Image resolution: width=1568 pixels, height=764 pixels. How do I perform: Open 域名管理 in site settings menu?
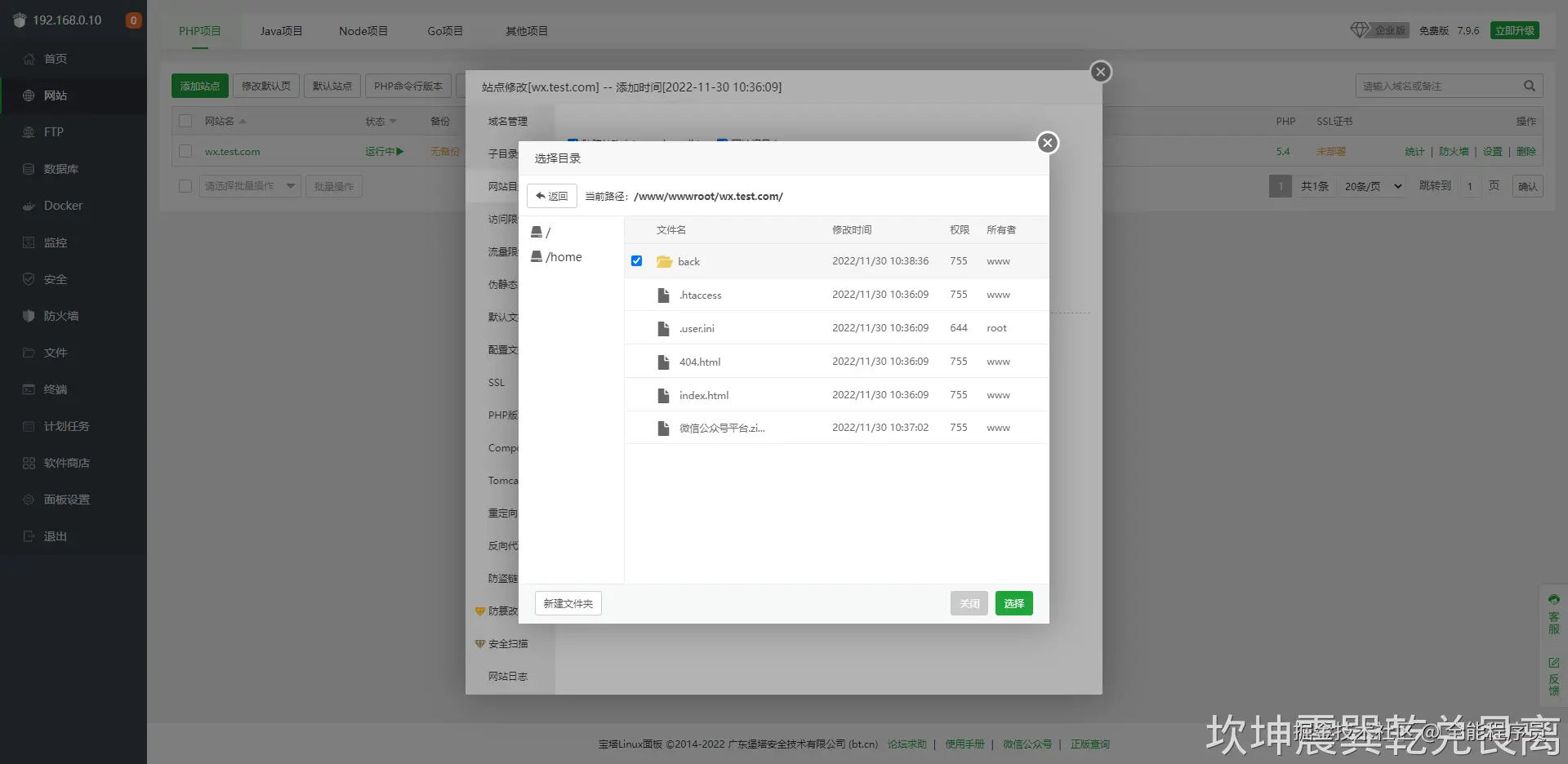508,122
